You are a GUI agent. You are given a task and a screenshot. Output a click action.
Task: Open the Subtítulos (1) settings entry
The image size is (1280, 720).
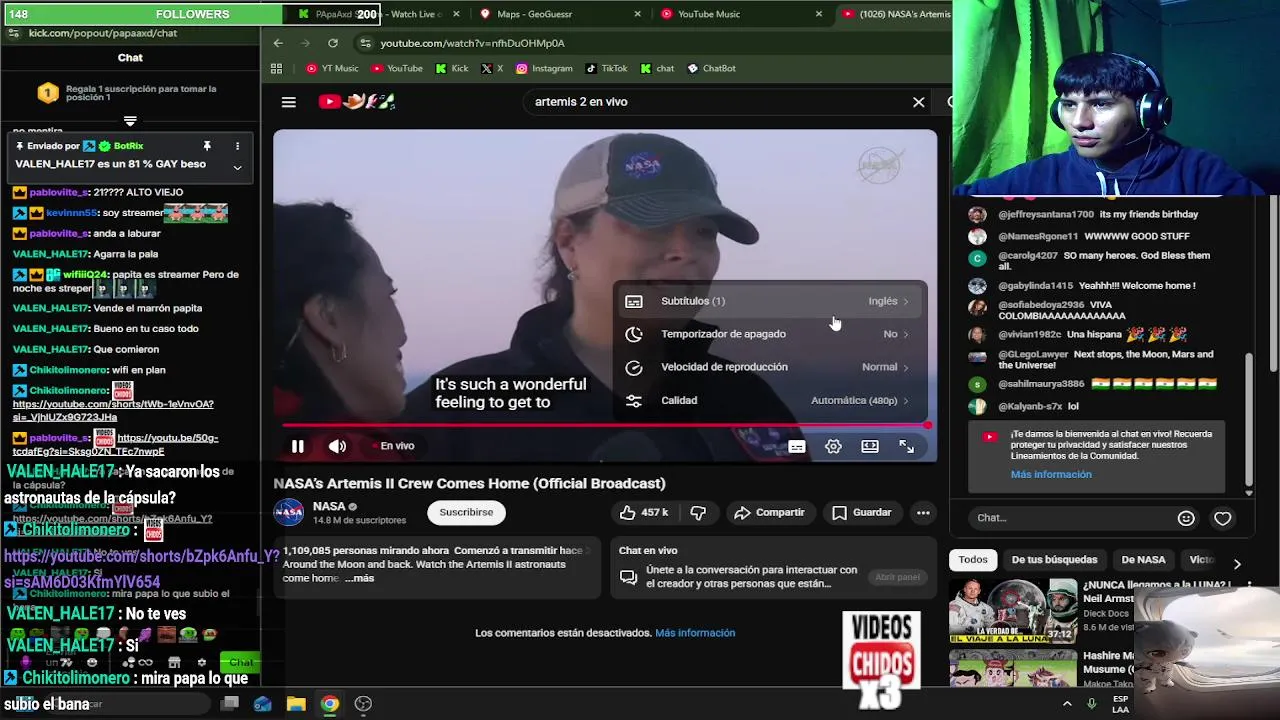pyautogui.click(x=768, y=301)
